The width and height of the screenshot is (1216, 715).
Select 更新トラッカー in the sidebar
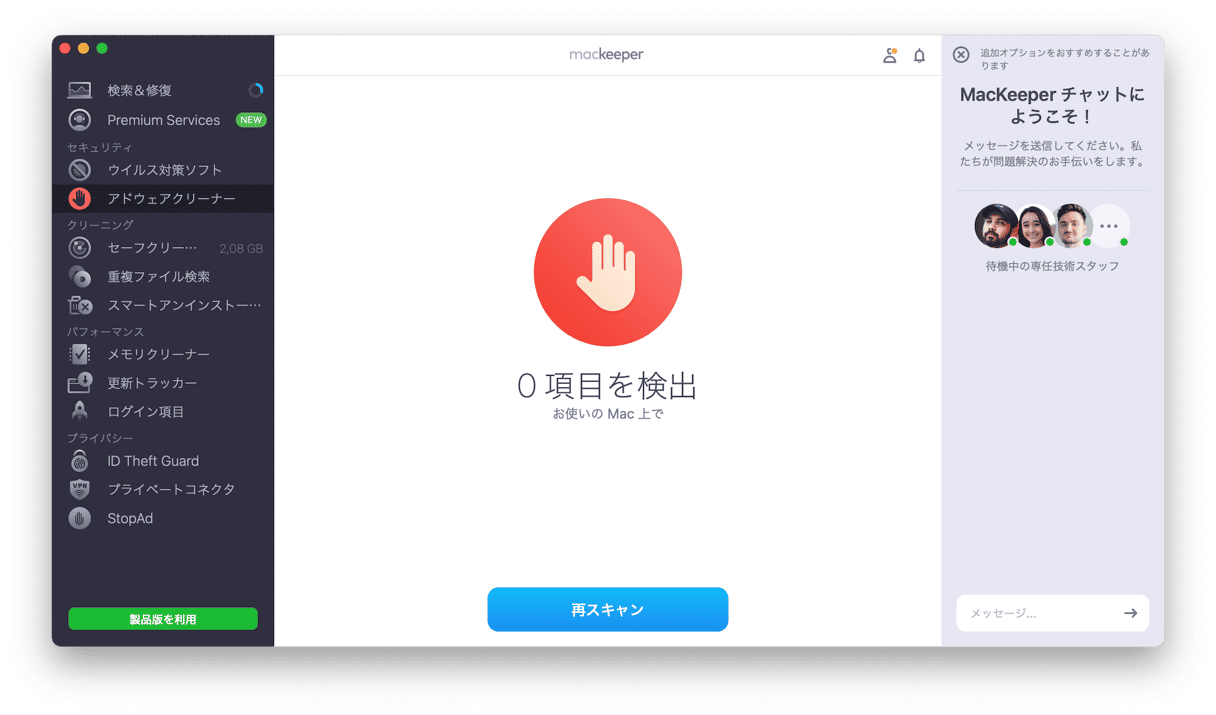pyautogui.click(x=162, y=383)
